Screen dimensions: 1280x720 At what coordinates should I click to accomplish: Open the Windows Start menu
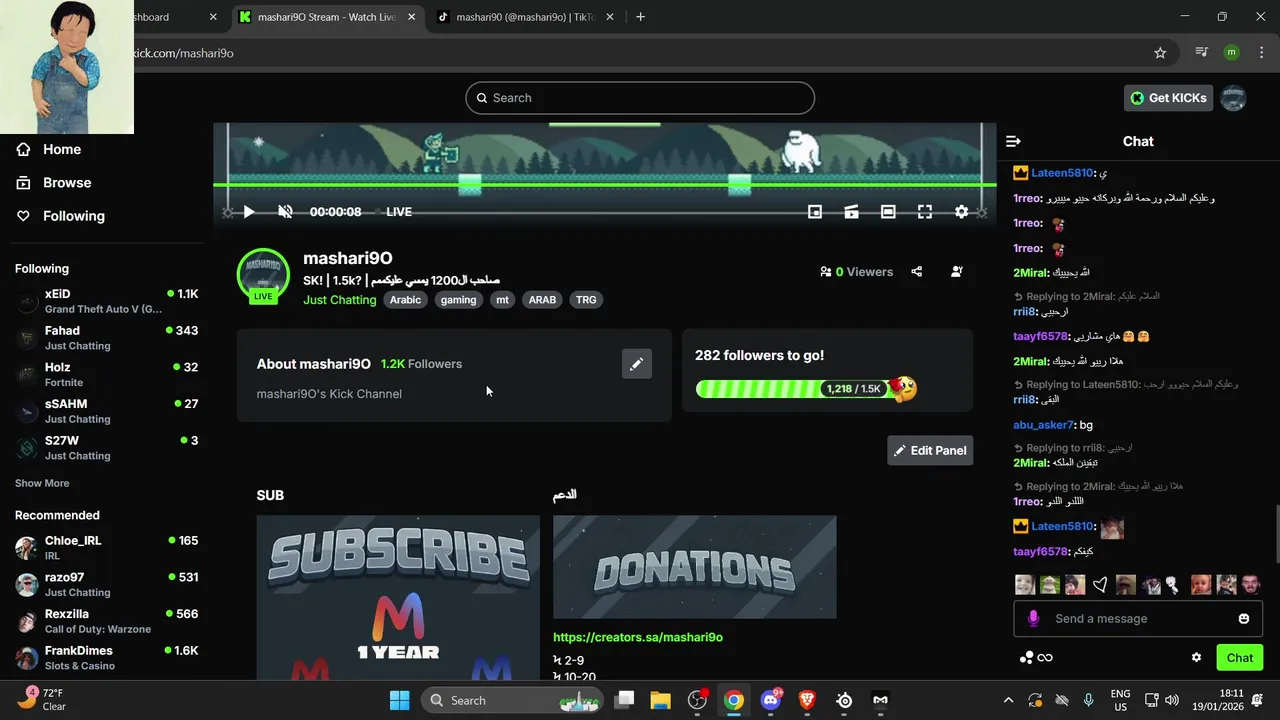399,700
